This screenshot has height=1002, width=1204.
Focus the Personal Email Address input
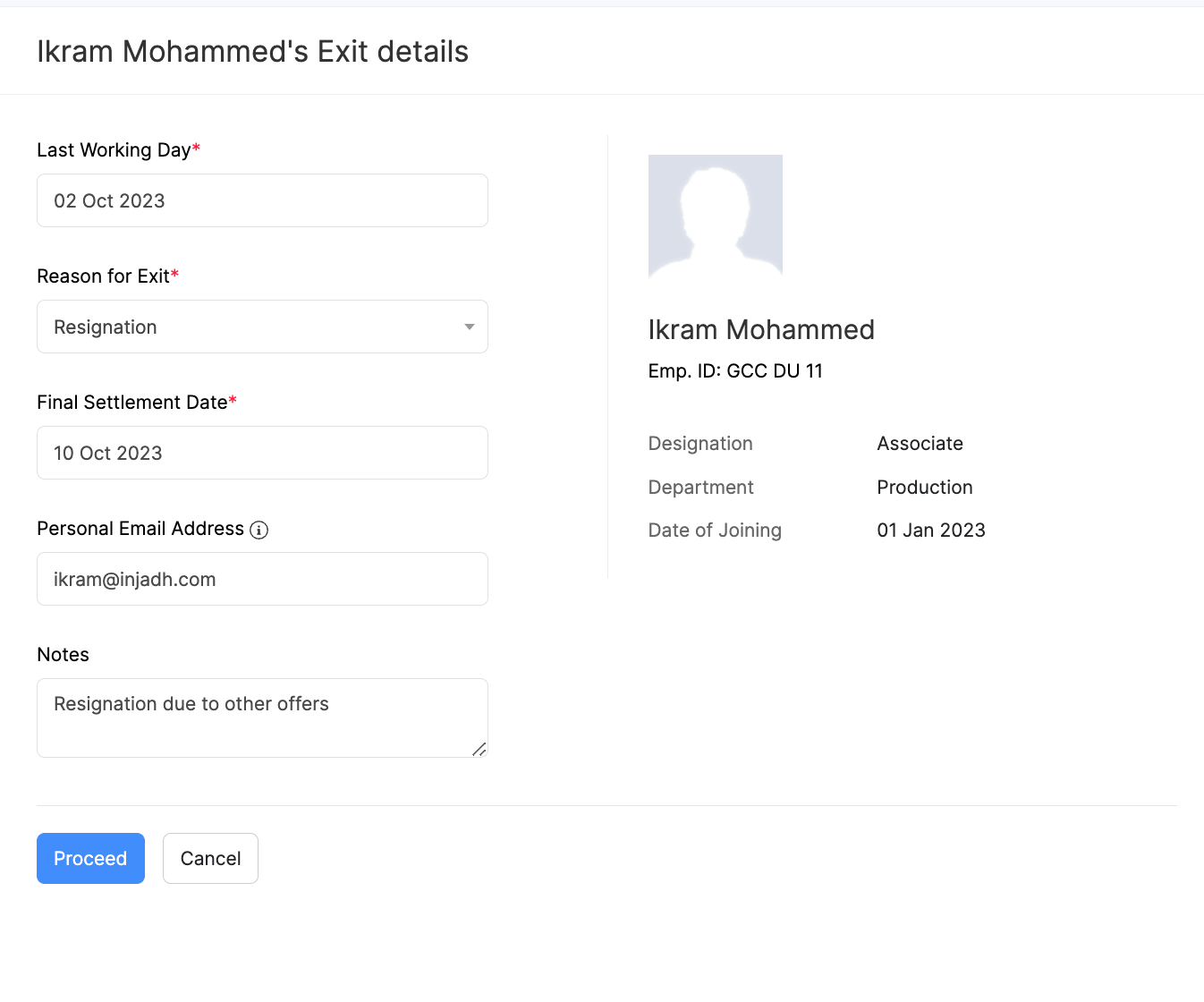[262, 579]
